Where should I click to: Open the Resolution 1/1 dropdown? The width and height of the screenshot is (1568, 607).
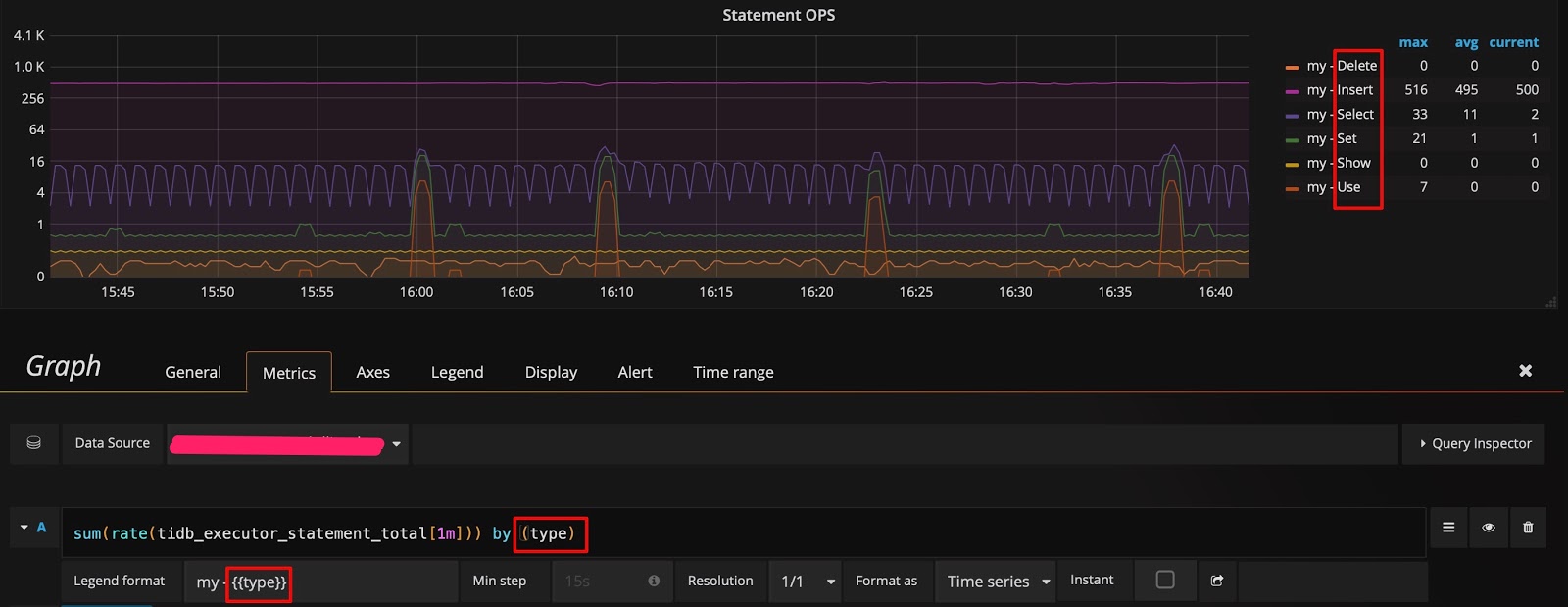click(807, 582)
